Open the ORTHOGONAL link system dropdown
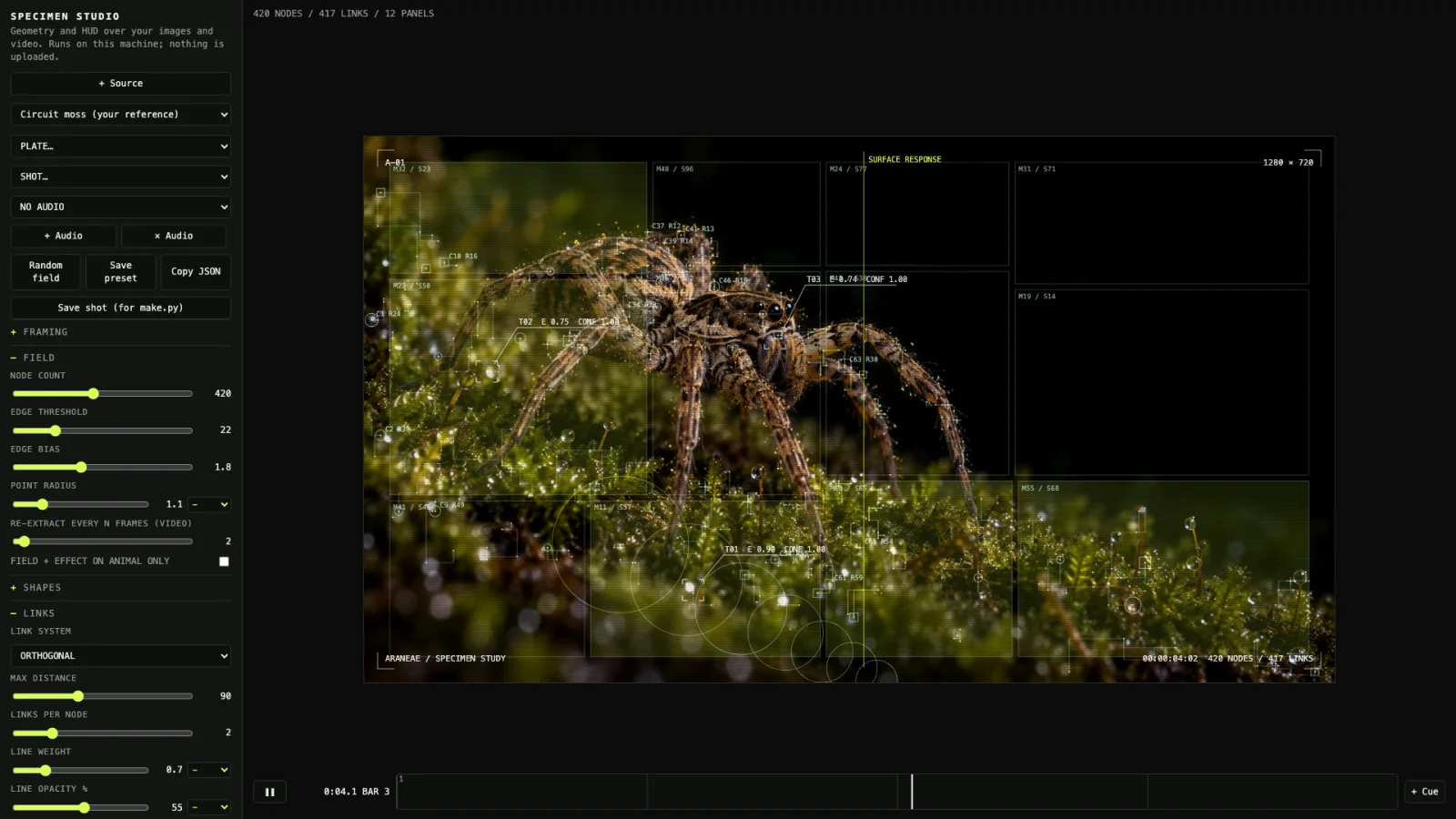This screenshot has height=819, width=1456. tap(120, 656)
